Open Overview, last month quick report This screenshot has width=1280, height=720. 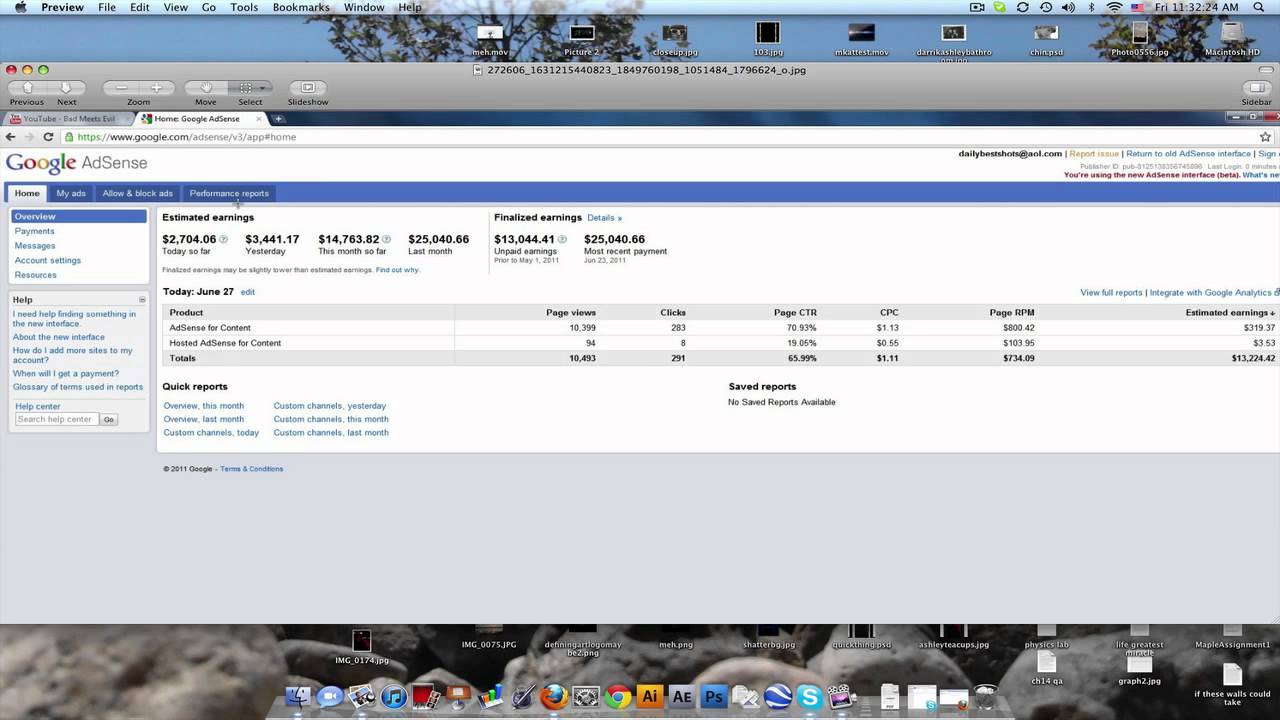(x=204, y=419)
